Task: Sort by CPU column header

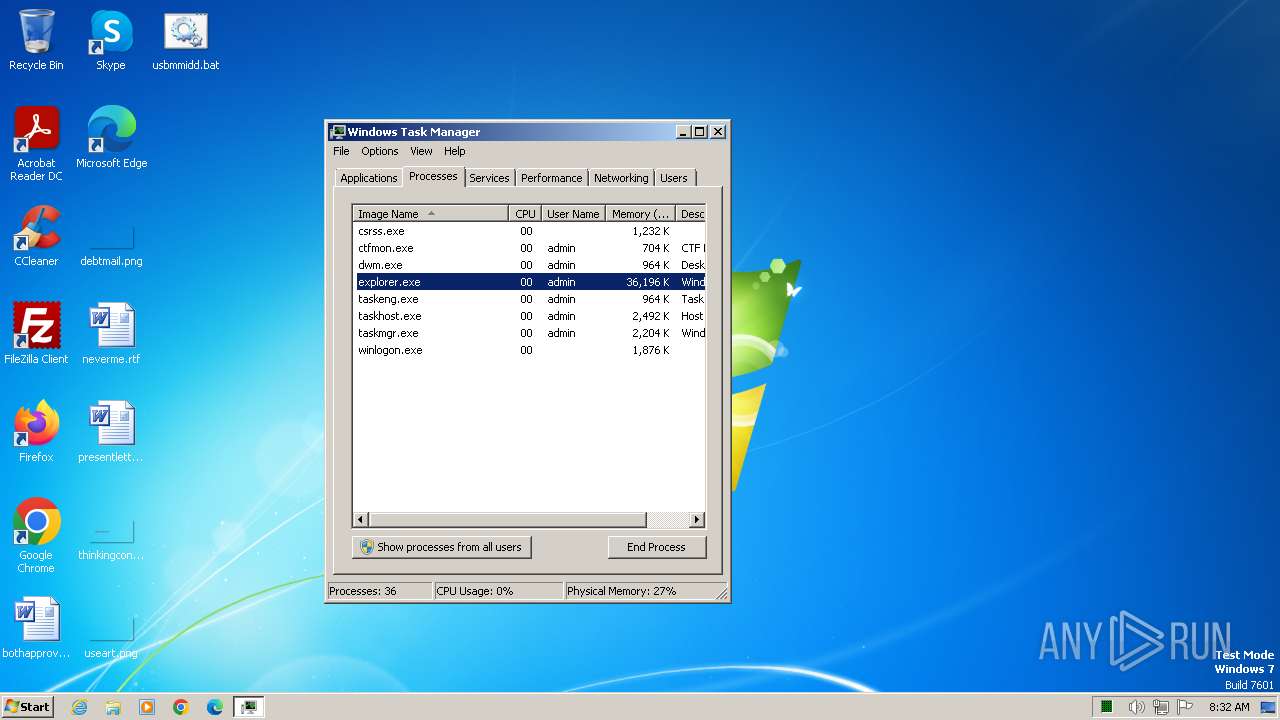Action: 525,214
